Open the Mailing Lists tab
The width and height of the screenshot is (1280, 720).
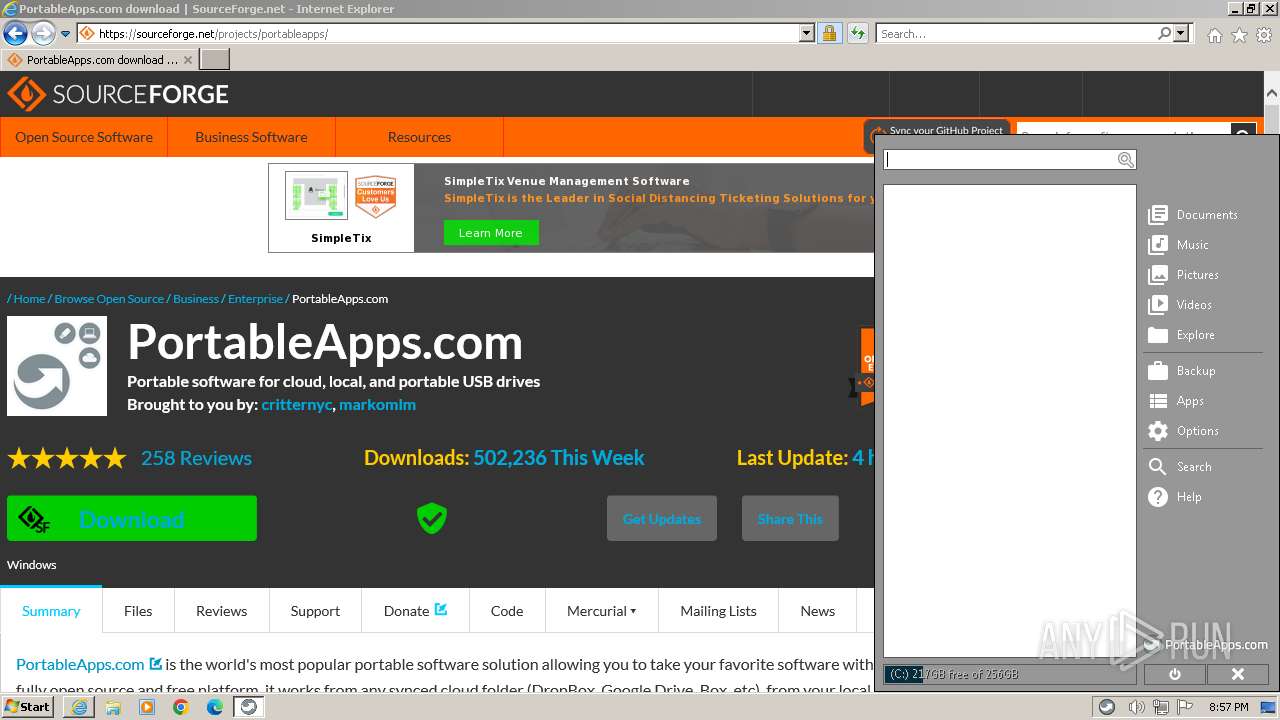[x=718, y=611]
